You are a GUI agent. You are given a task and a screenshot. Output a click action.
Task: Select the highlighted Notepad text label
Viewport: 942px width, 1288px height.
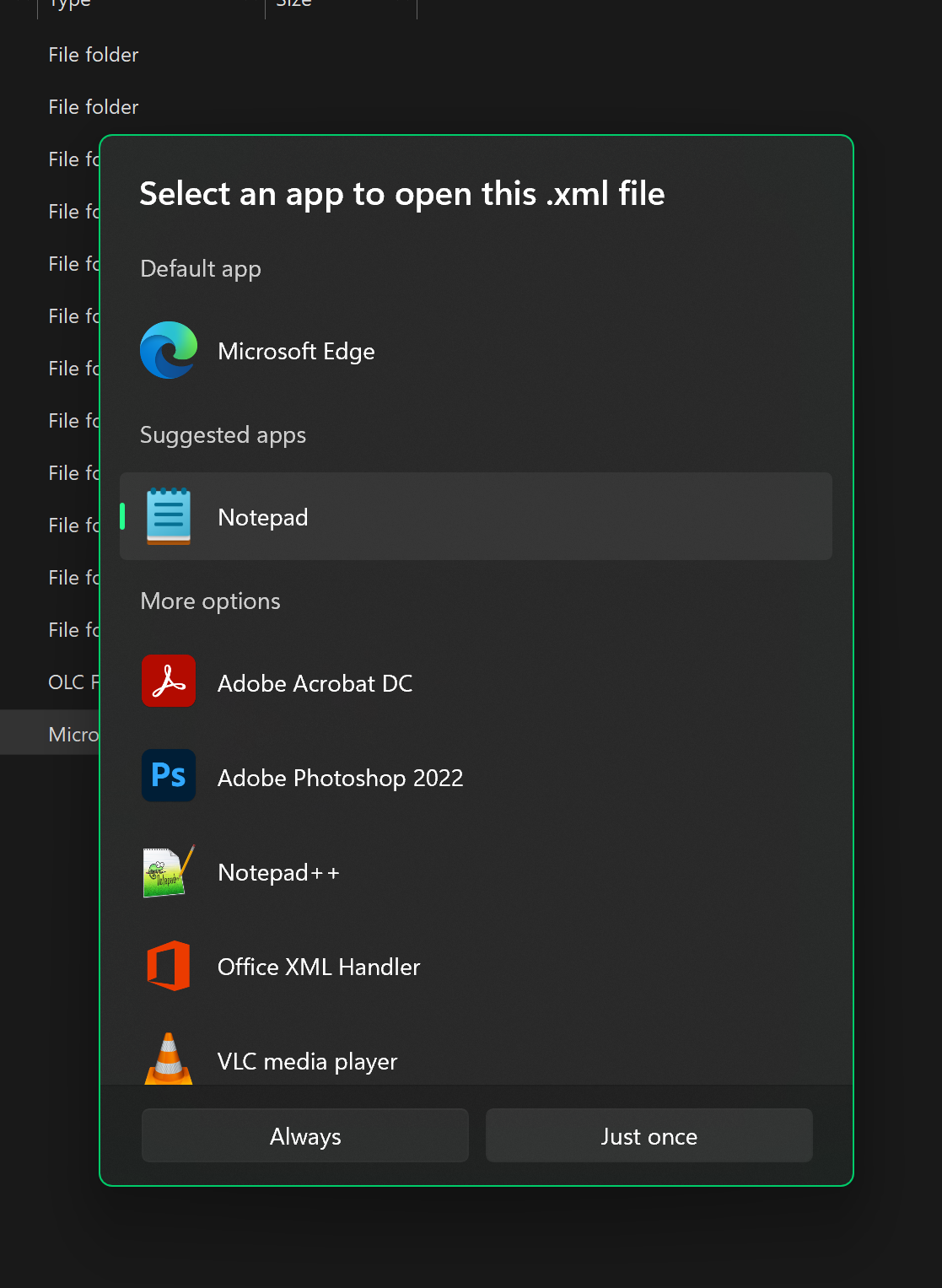tap(262, 517)
